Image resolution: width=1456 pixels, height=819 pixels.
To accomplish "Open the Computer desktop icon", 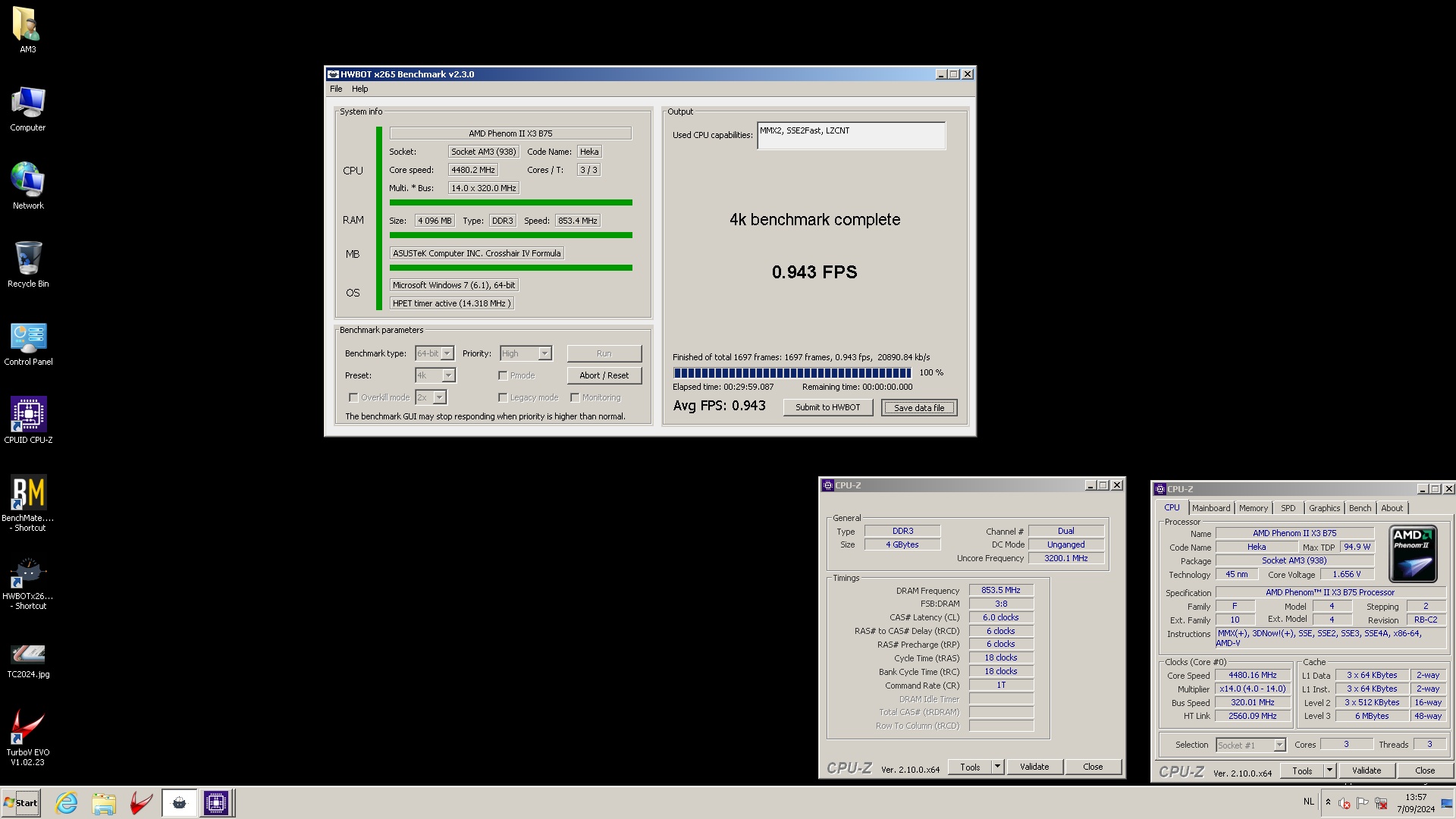I will [x=28, y=109].
